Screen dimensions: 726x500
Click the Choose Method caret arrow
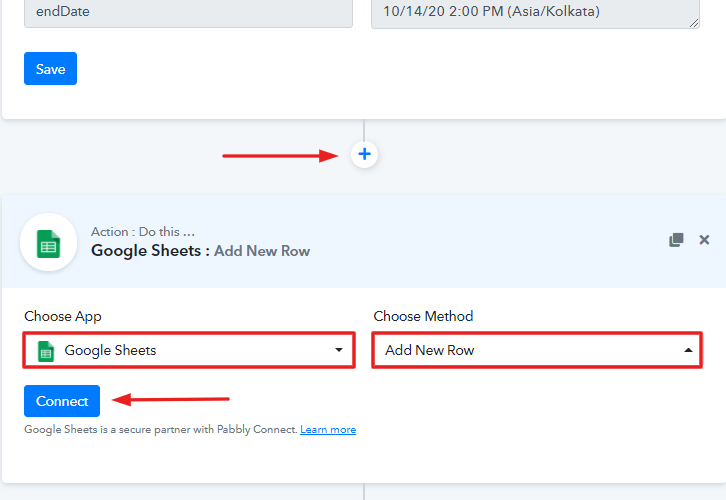coord(688,350)
